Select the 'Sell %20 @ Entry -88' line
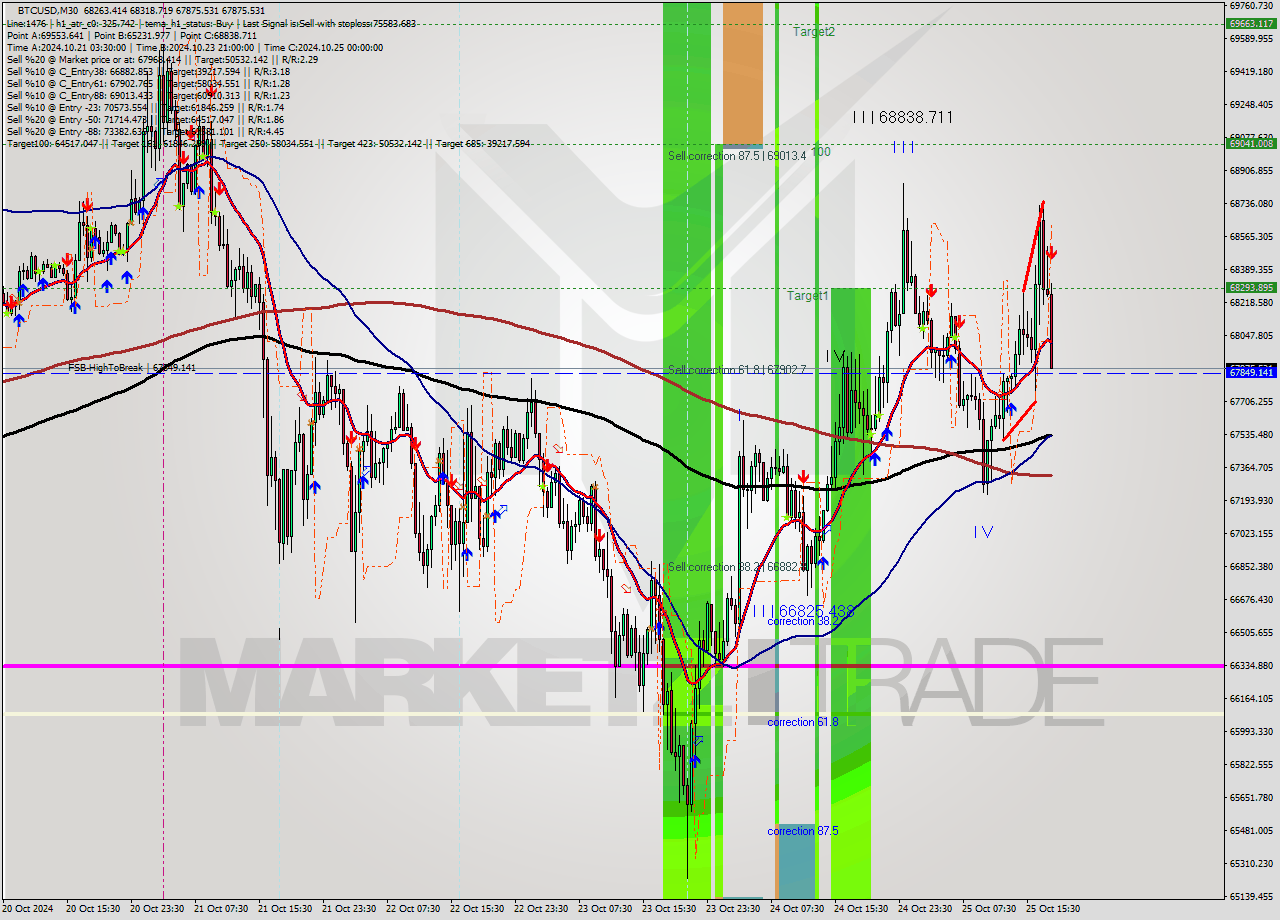 point(145,131)
